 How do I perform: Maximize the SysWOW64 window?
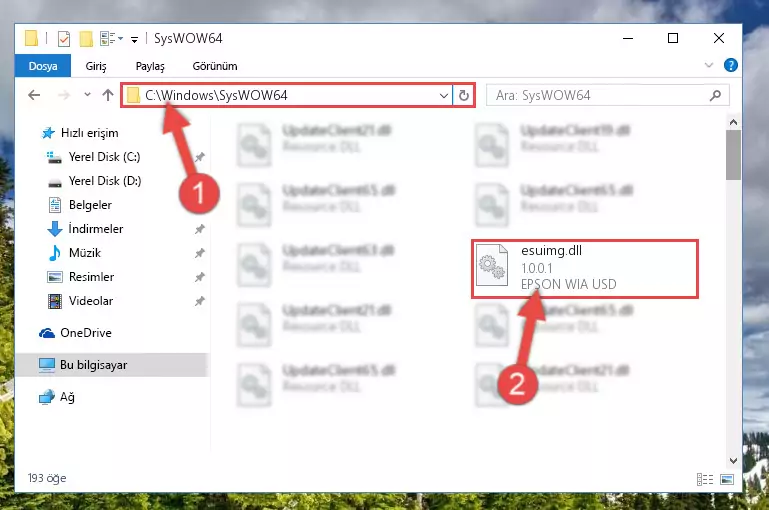[x=673, y=38]
